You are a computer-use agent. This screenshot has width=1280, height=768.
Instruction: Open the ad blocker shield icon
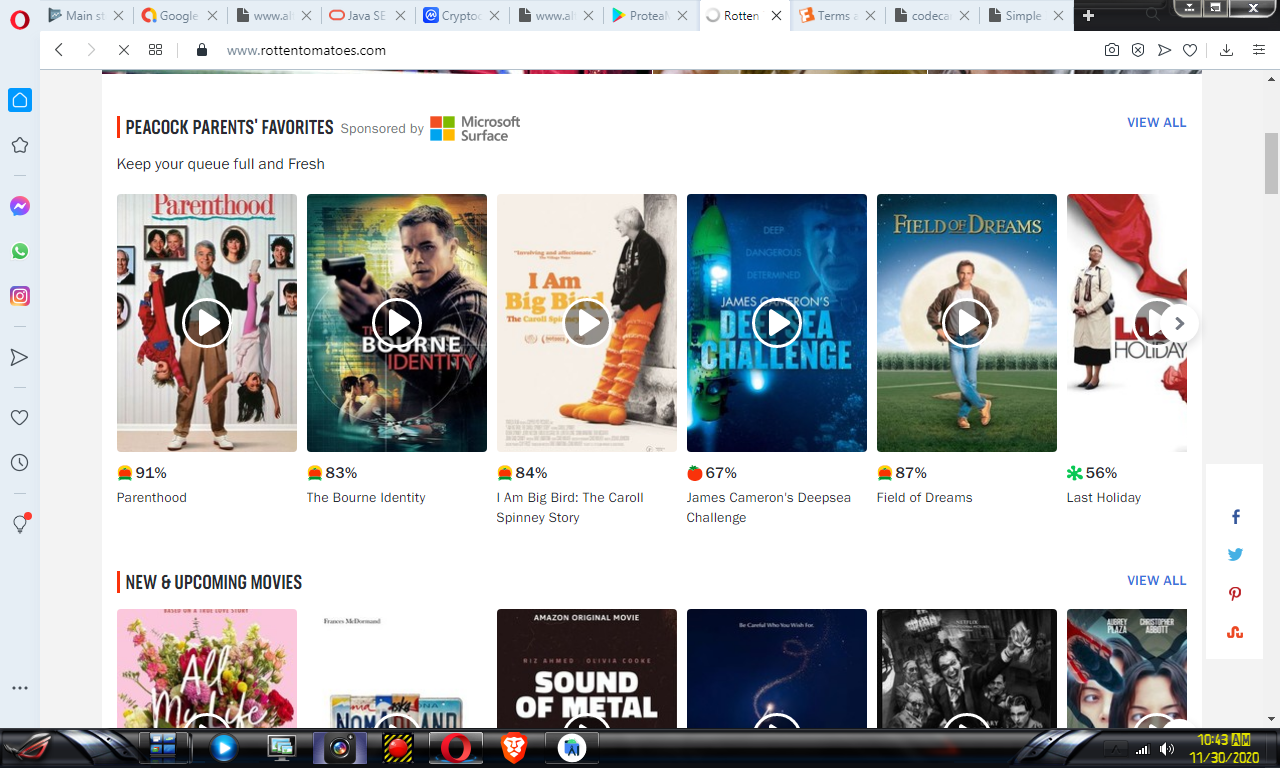pos(1138,50)
